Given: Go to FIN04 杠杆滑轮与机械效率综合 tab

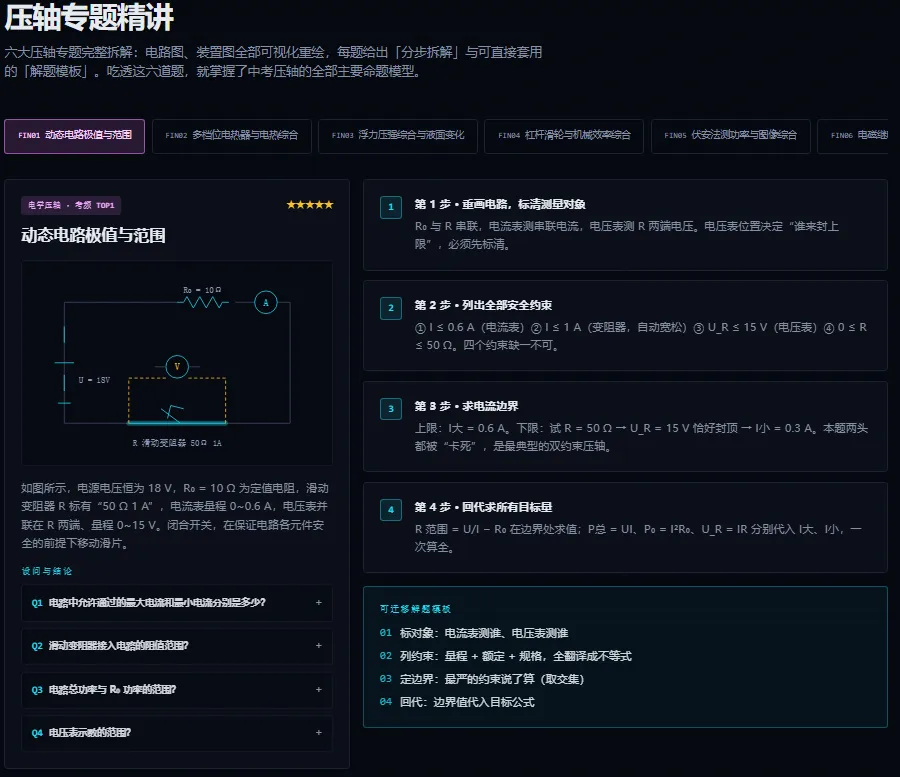Looking at the screenshot, I should [x=564, y=136].
